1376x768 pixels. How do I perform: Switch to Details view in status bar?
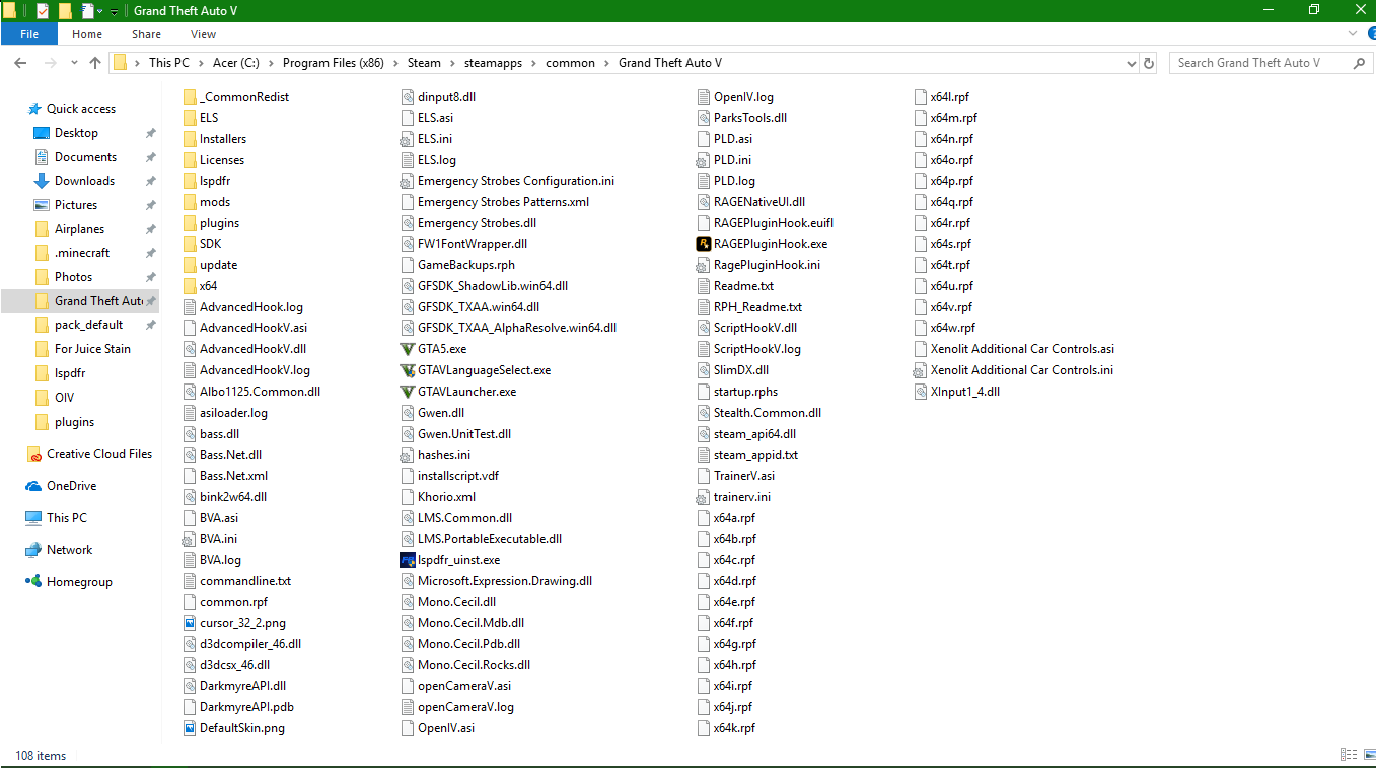pos(1346,755)
